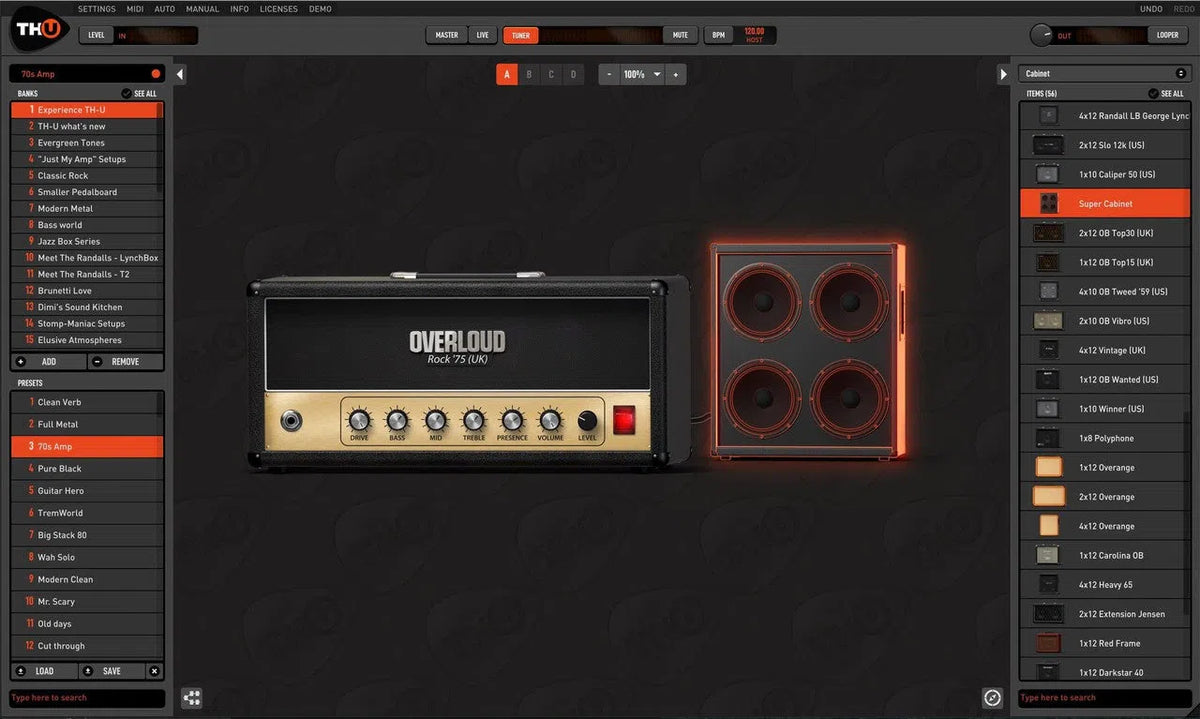Collapse the left panel with its arrow chevron
Screen dimensions: 1200x719
click(x=180, y=73)
